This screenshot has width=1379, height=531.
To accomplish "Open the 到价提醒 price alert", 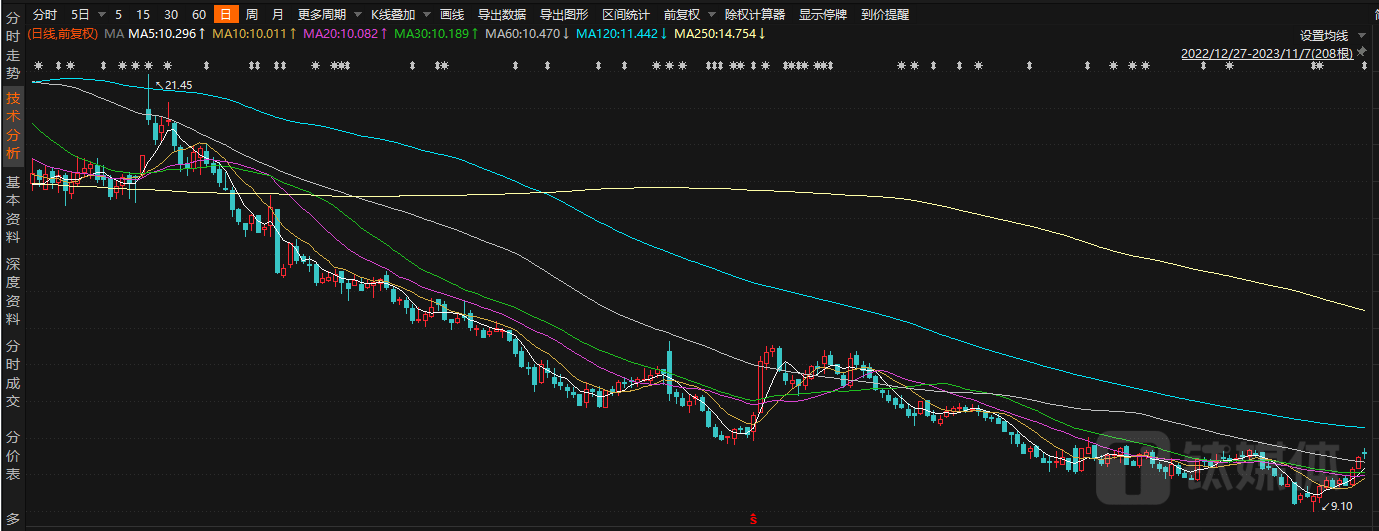I will 885,15.
